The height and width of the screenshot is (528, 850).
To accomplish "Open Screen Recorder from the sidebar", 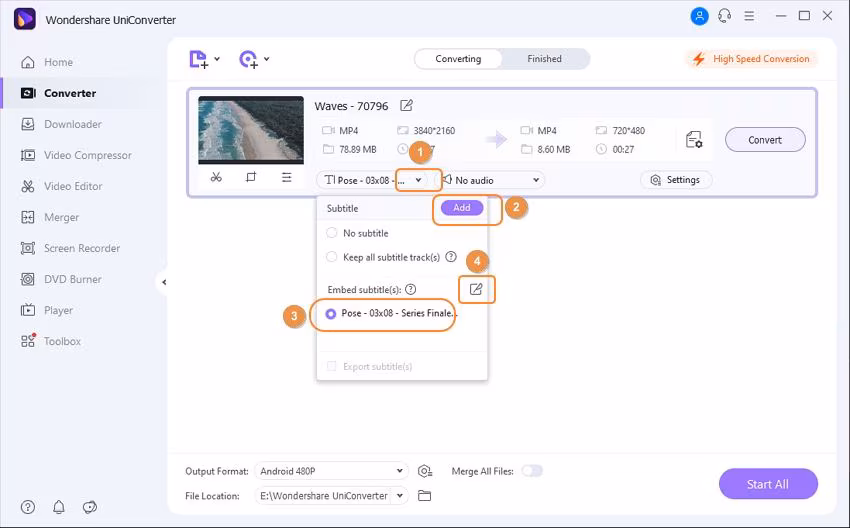I will 70,248.
